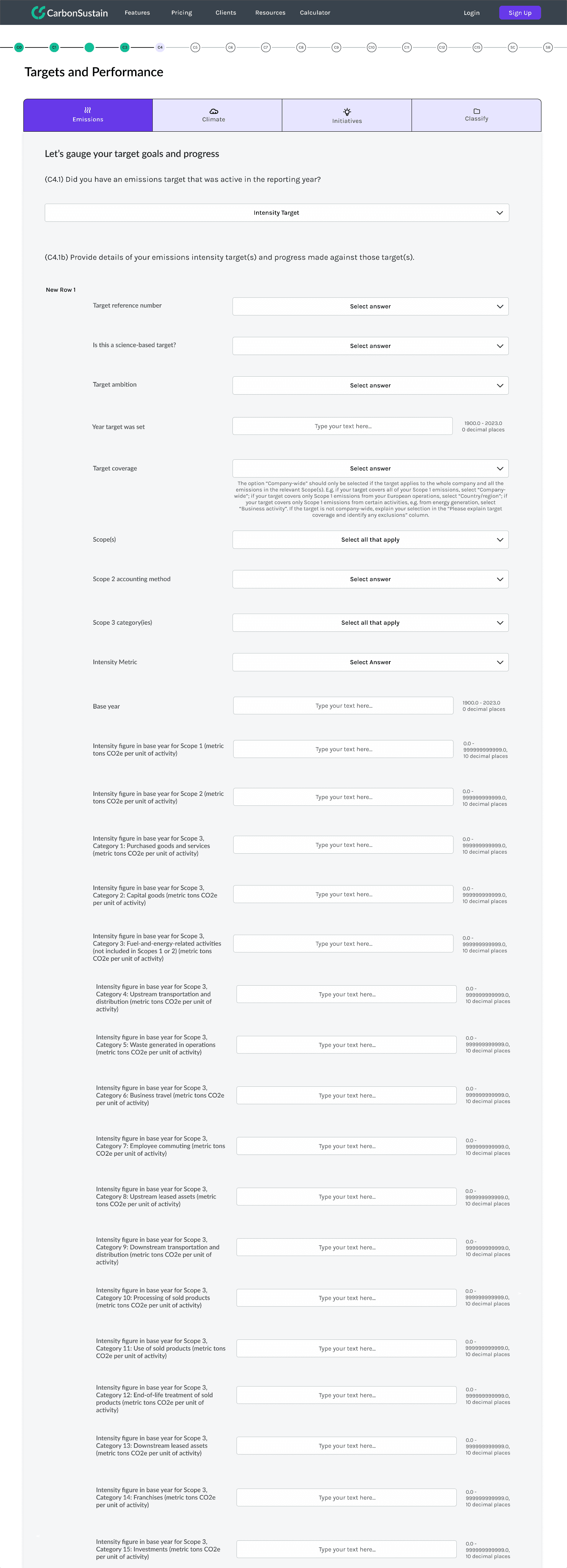Click the Sign Up button

520,13
